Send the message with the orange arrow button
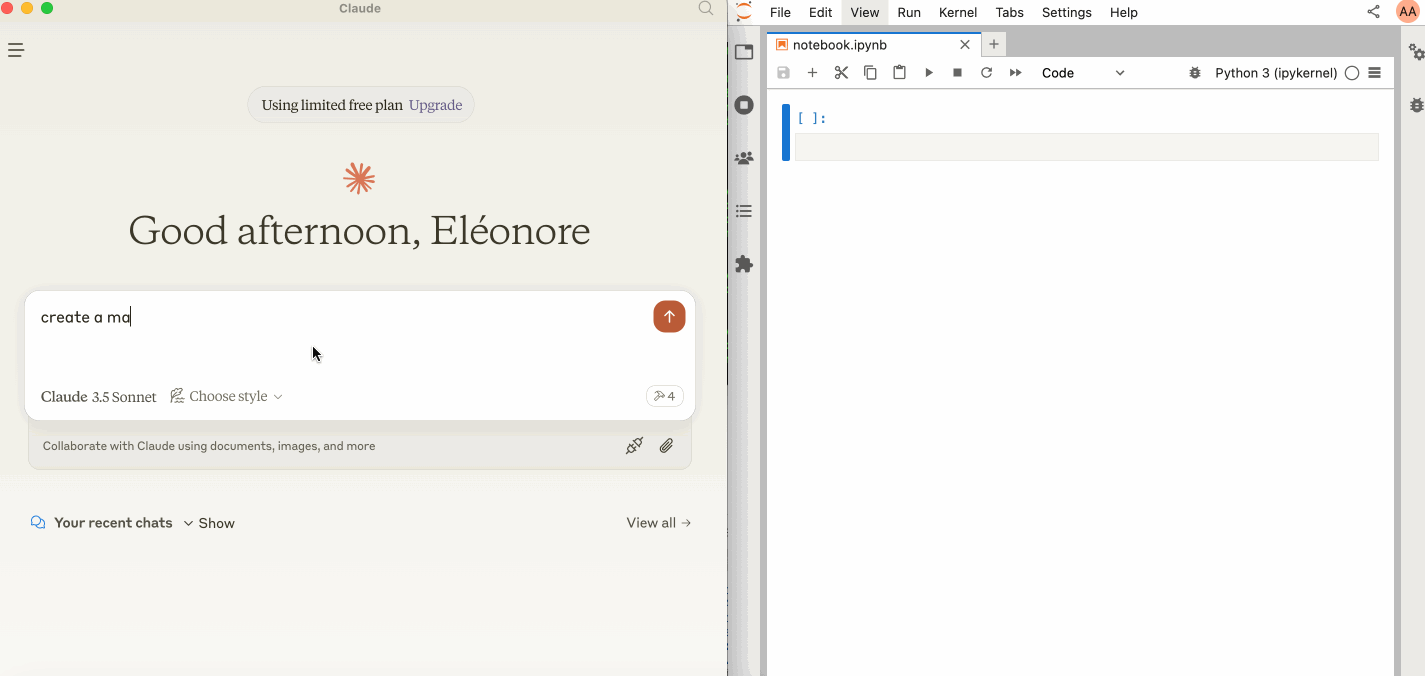 [x=669, y=316]
